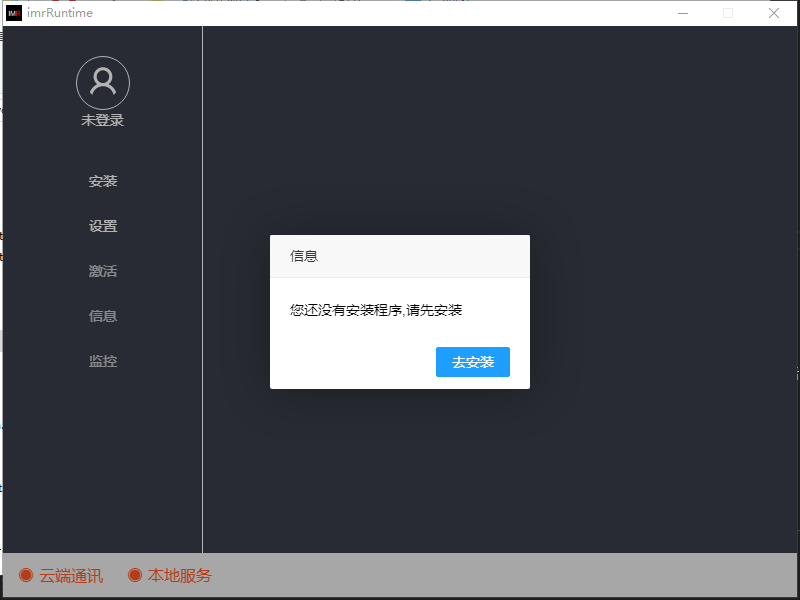Switch to the 监控 sidebar section

coord(103,361)
